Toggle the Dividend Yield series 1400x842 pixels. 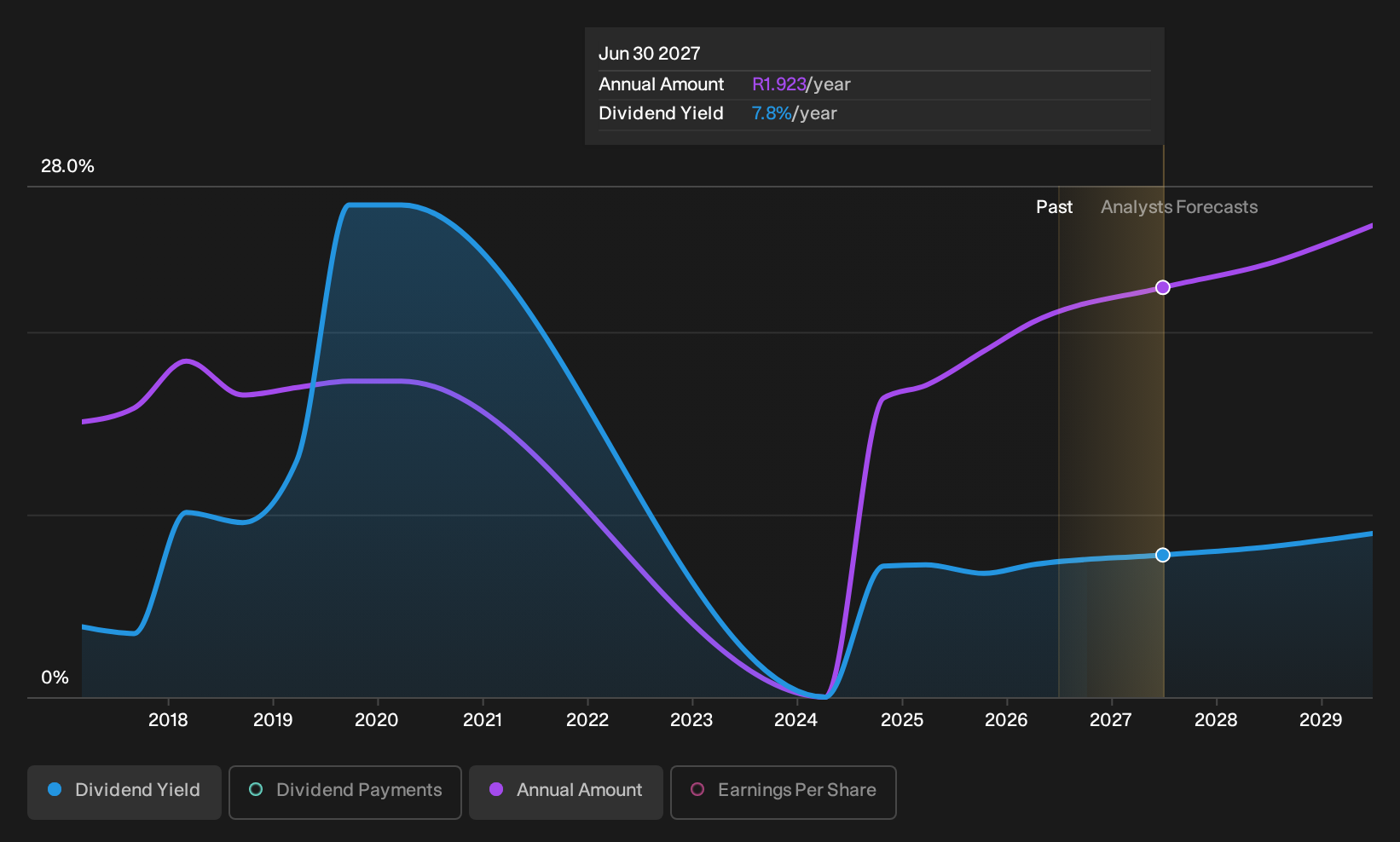(x=124, y=792)
